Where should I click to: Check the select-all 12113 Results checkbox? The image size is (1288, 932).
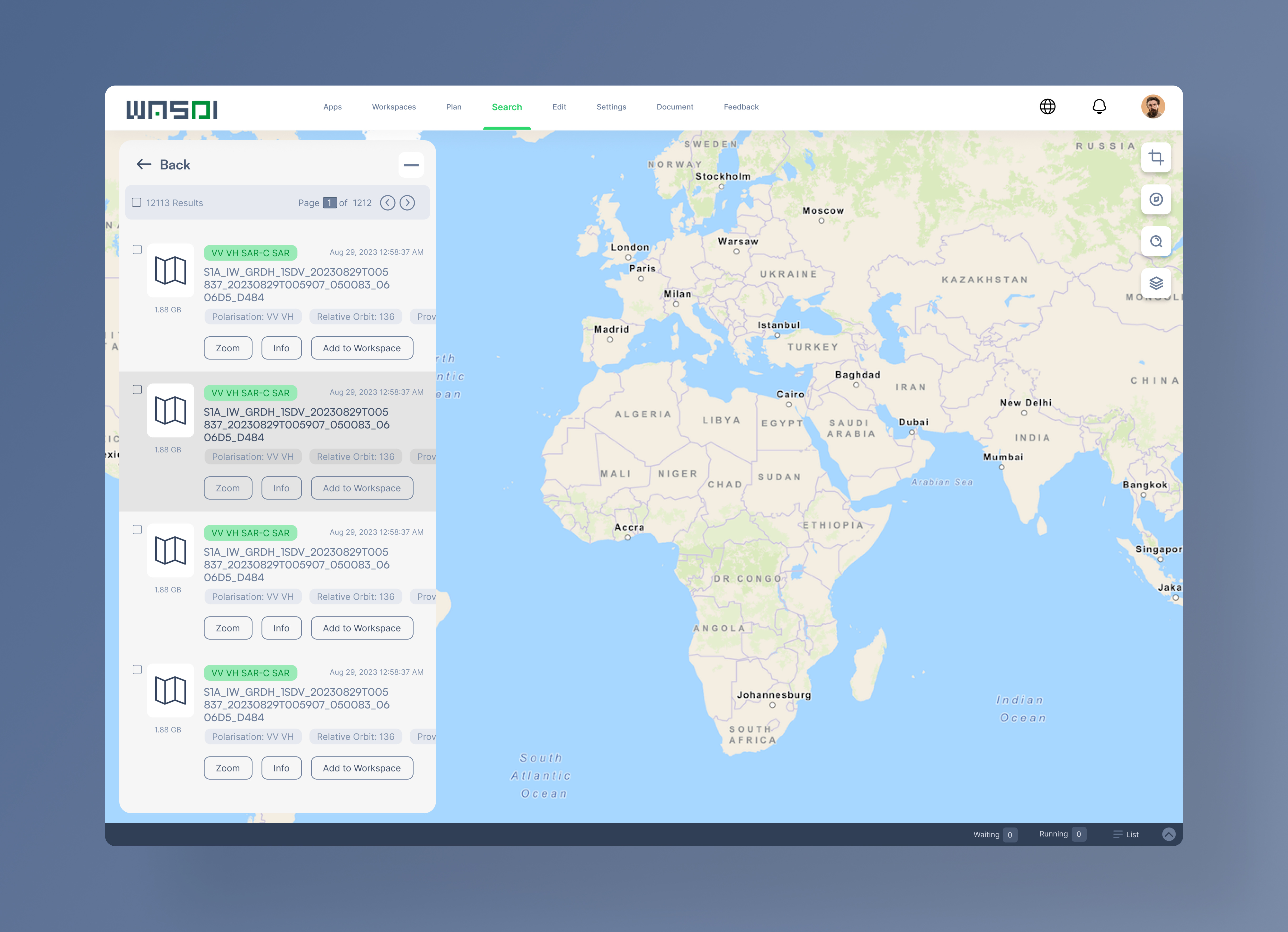tap(136, 203)
